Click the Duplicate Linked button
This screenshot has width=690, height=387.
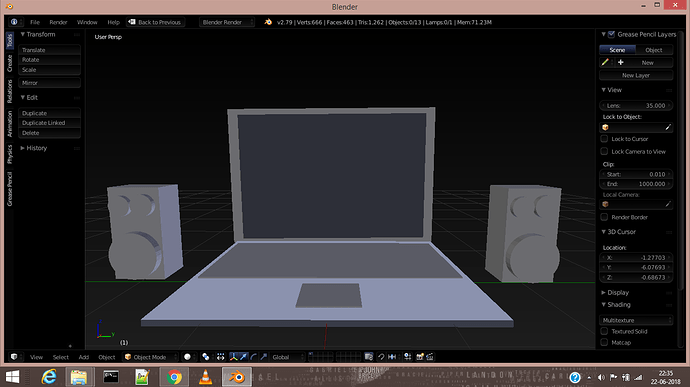click(x=49, y=123)
